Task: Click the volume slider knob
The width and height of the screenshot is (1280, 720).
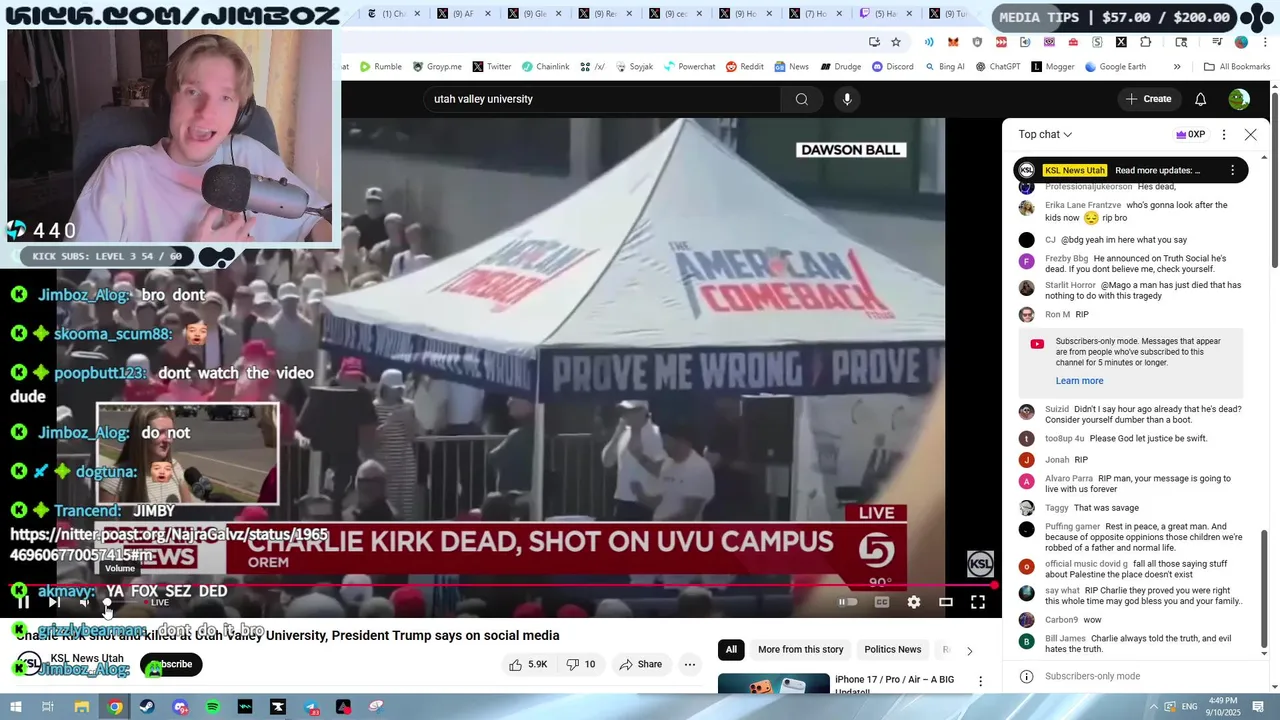Action: (x=107, y=602)
